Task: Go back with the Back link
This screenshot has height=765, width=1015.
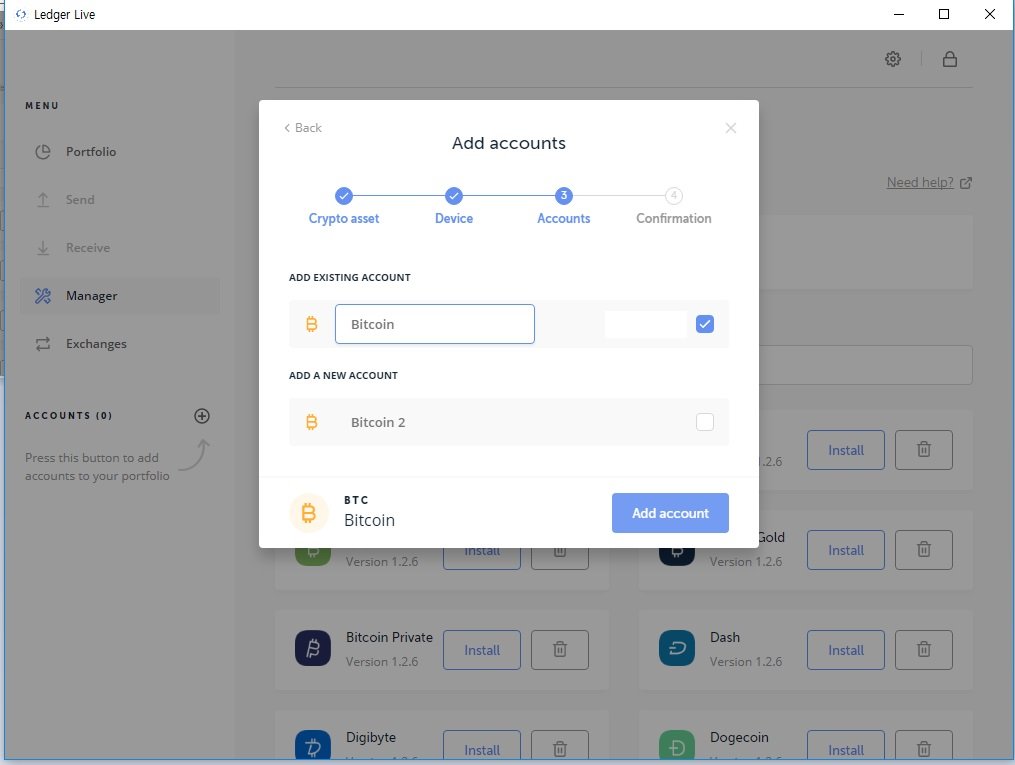Action: pos(303,128)
